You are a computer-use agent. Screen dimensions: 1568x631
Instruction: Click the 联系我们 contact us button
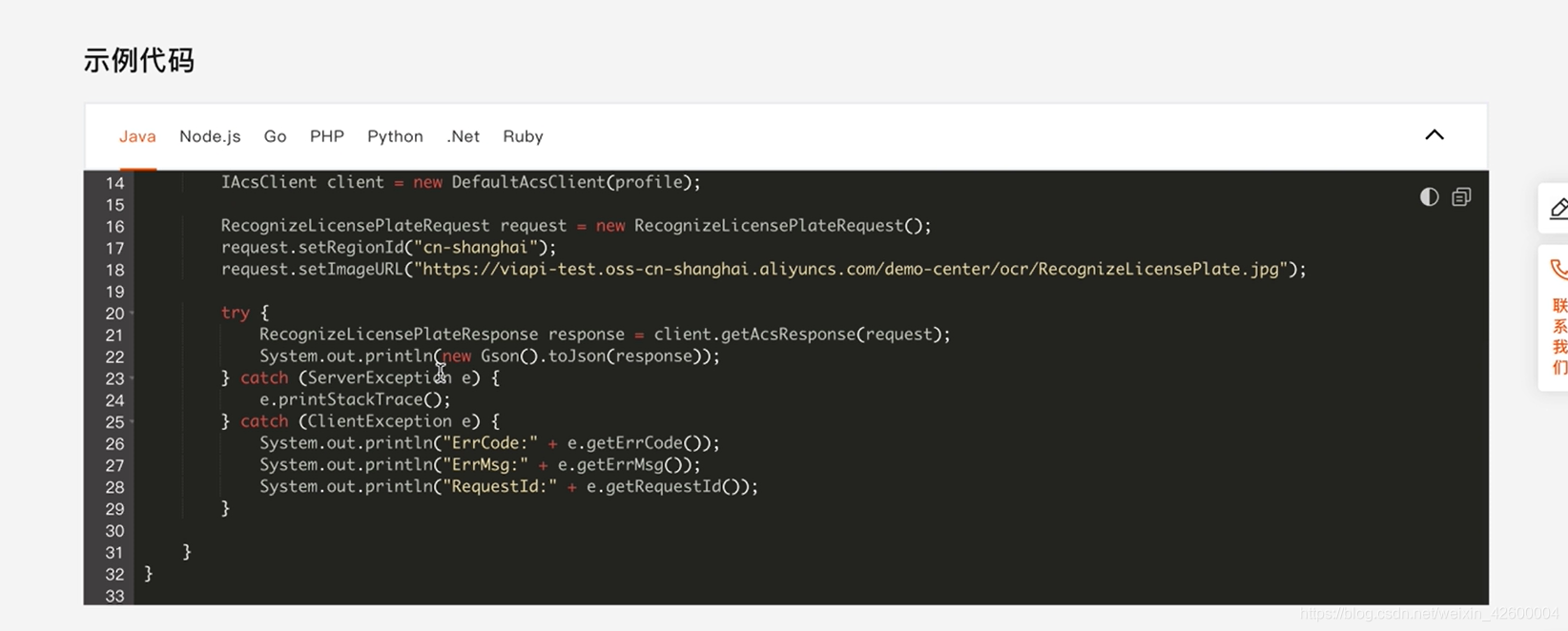[x=1558, y=336]
